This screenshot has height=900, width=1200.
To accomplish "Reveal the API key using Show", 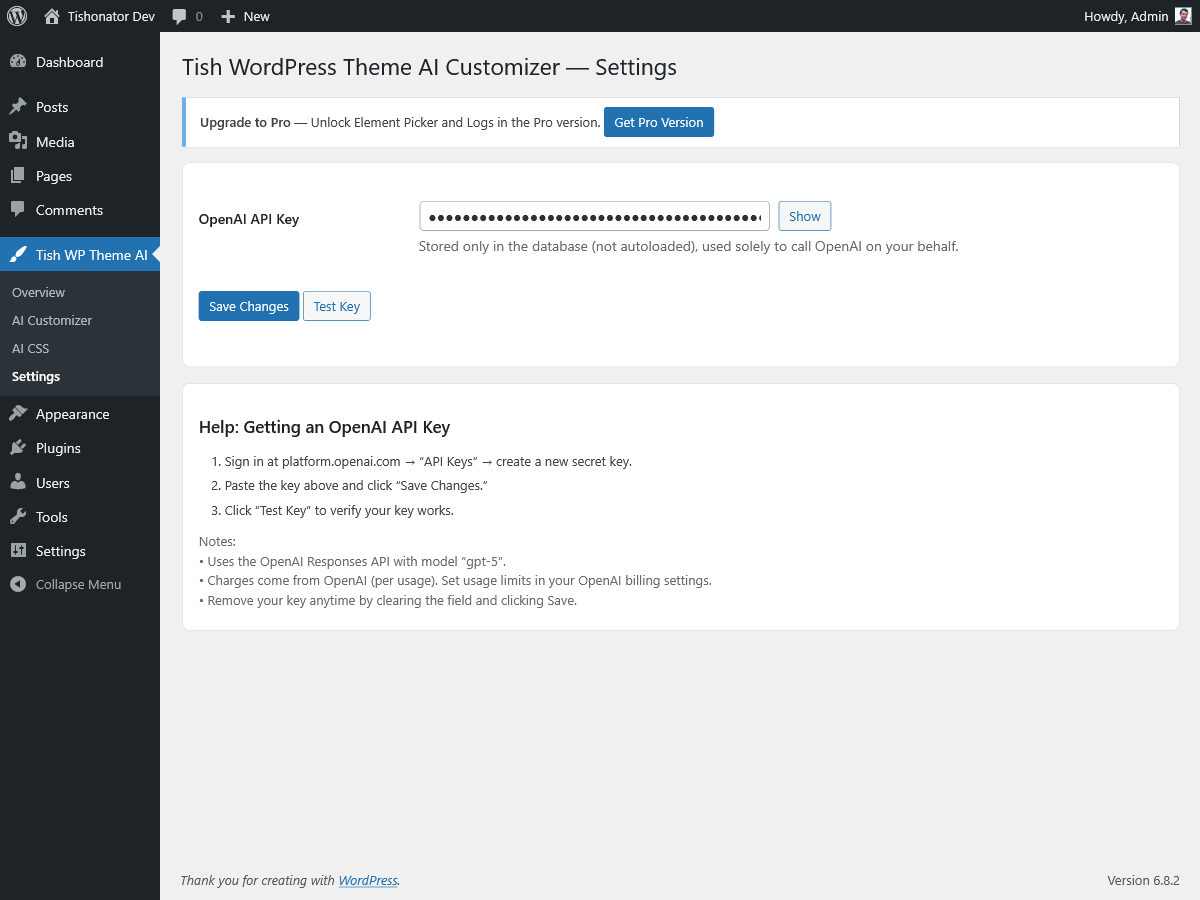I will pos(804,216).
